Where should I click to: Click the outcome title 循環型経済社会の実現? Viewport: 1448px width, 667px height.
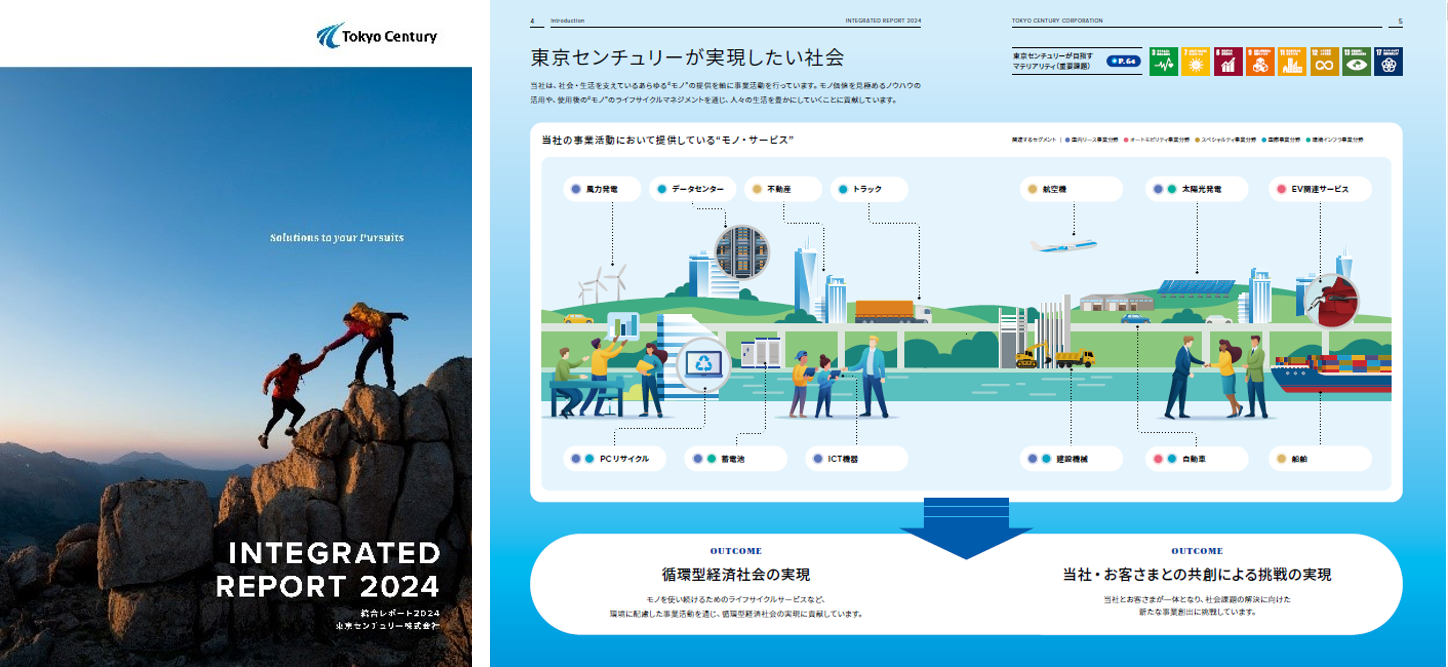736,575
